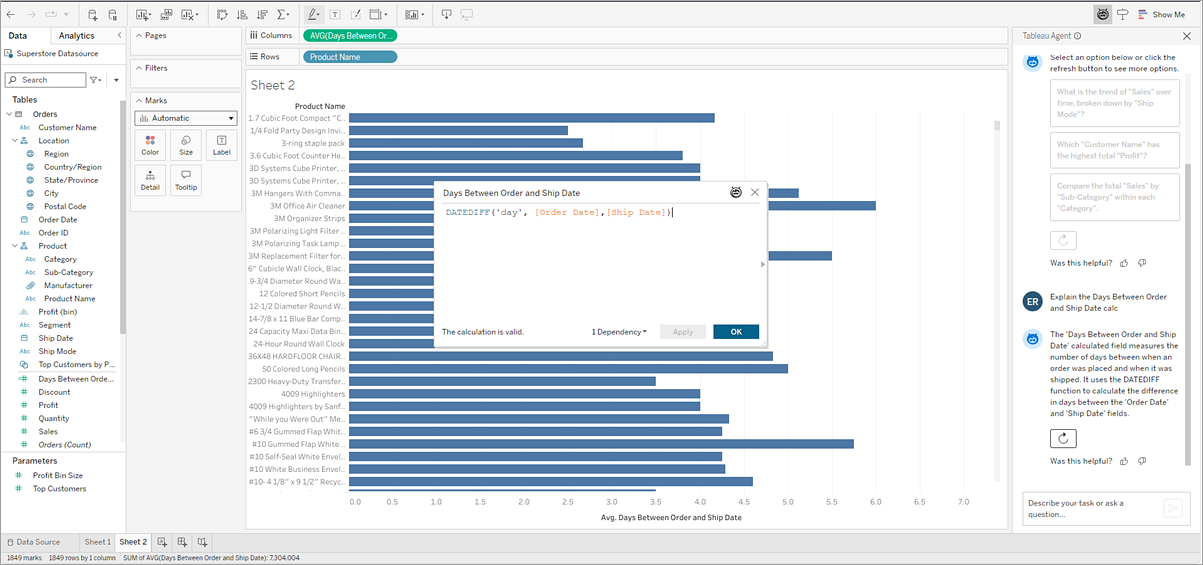
Task: Open the 1 Dependency dropdown in calc dialog
Action: (x=619, y=332)
